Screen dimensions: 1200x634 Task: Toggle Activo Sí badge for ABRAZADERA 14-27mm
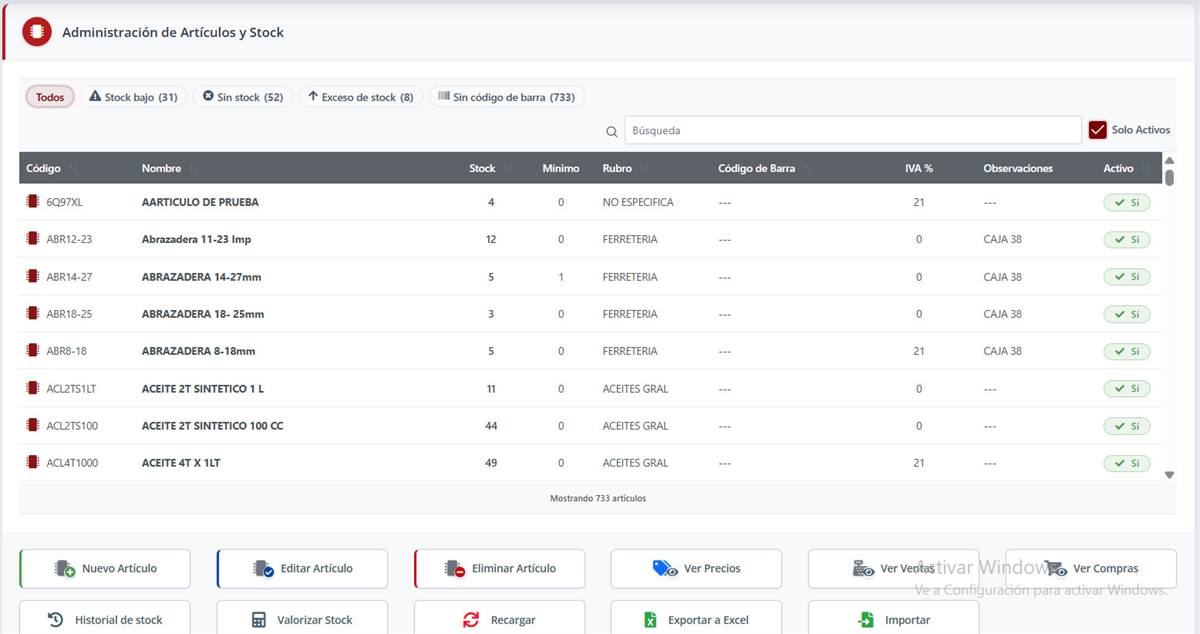(x=1127, y=276)
